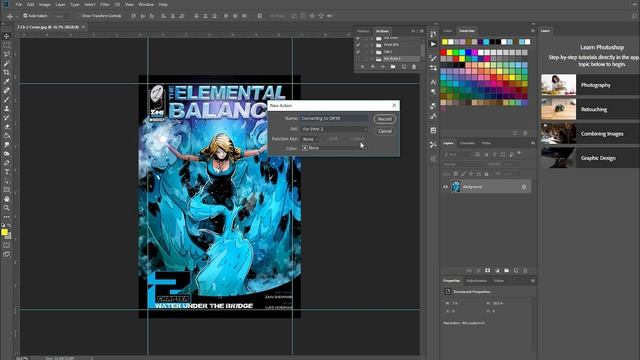The height and width of the screenshot is (360, 640).
Task: Click the delete trash icon in Actions panel
Action: pyautogui.click(x=414, y=67)
